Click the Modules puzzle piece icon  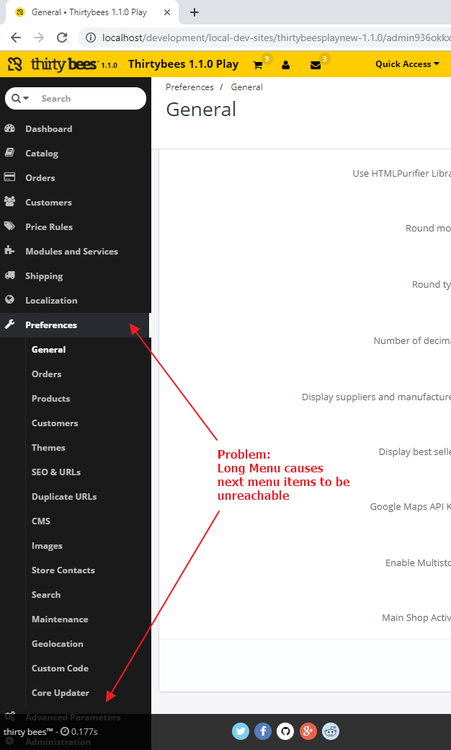10,250
